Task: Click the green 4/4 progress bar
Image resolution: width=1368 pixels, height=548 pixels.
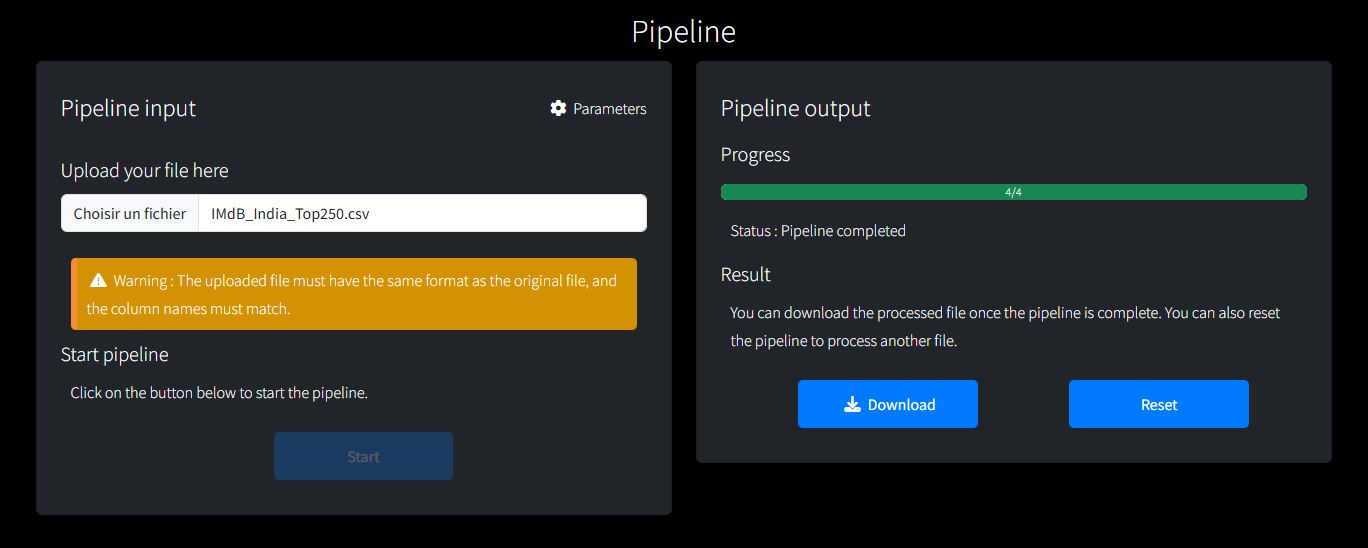Action: 1013,192
